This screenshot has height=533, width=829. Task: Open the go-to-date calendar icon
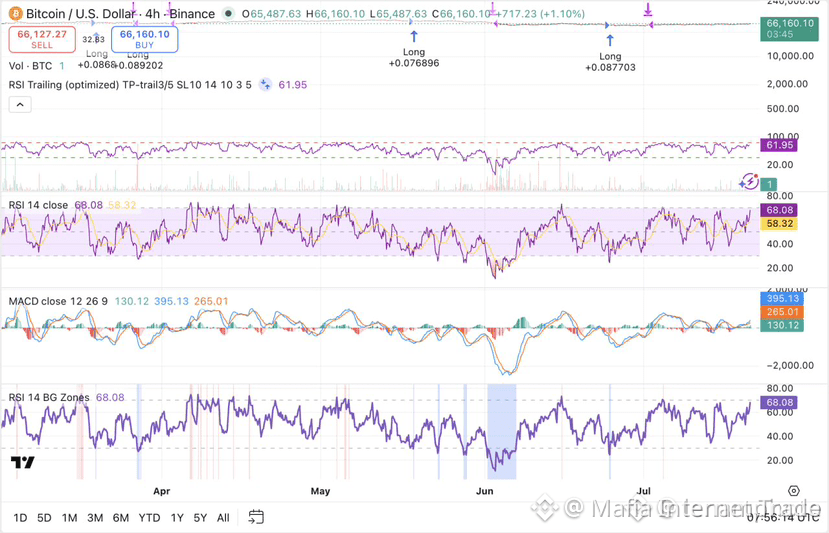coord(256,517)
